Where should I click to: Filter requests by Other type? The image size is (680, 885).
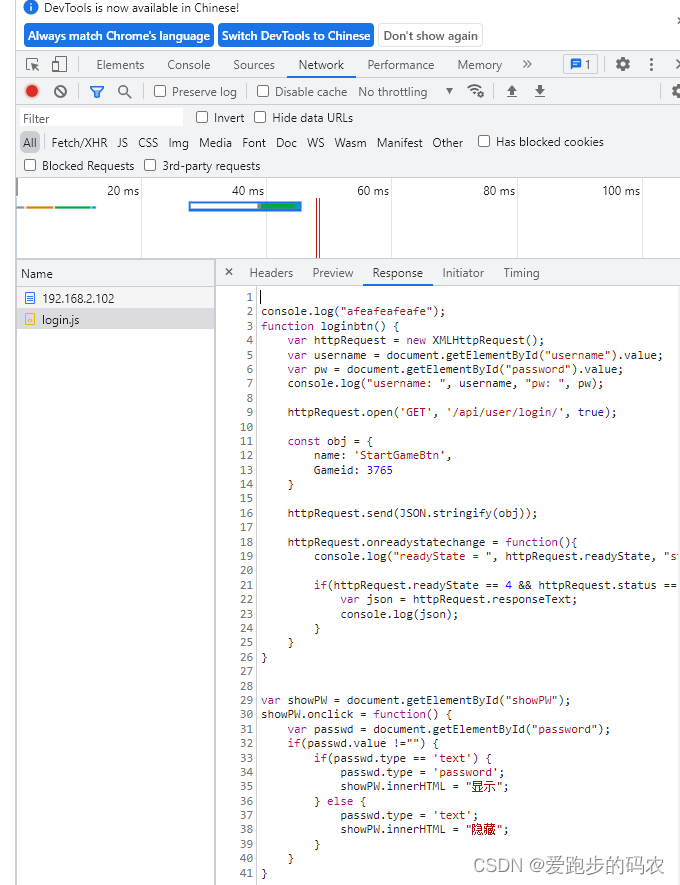pyautogui.click(x=448, y=143)
